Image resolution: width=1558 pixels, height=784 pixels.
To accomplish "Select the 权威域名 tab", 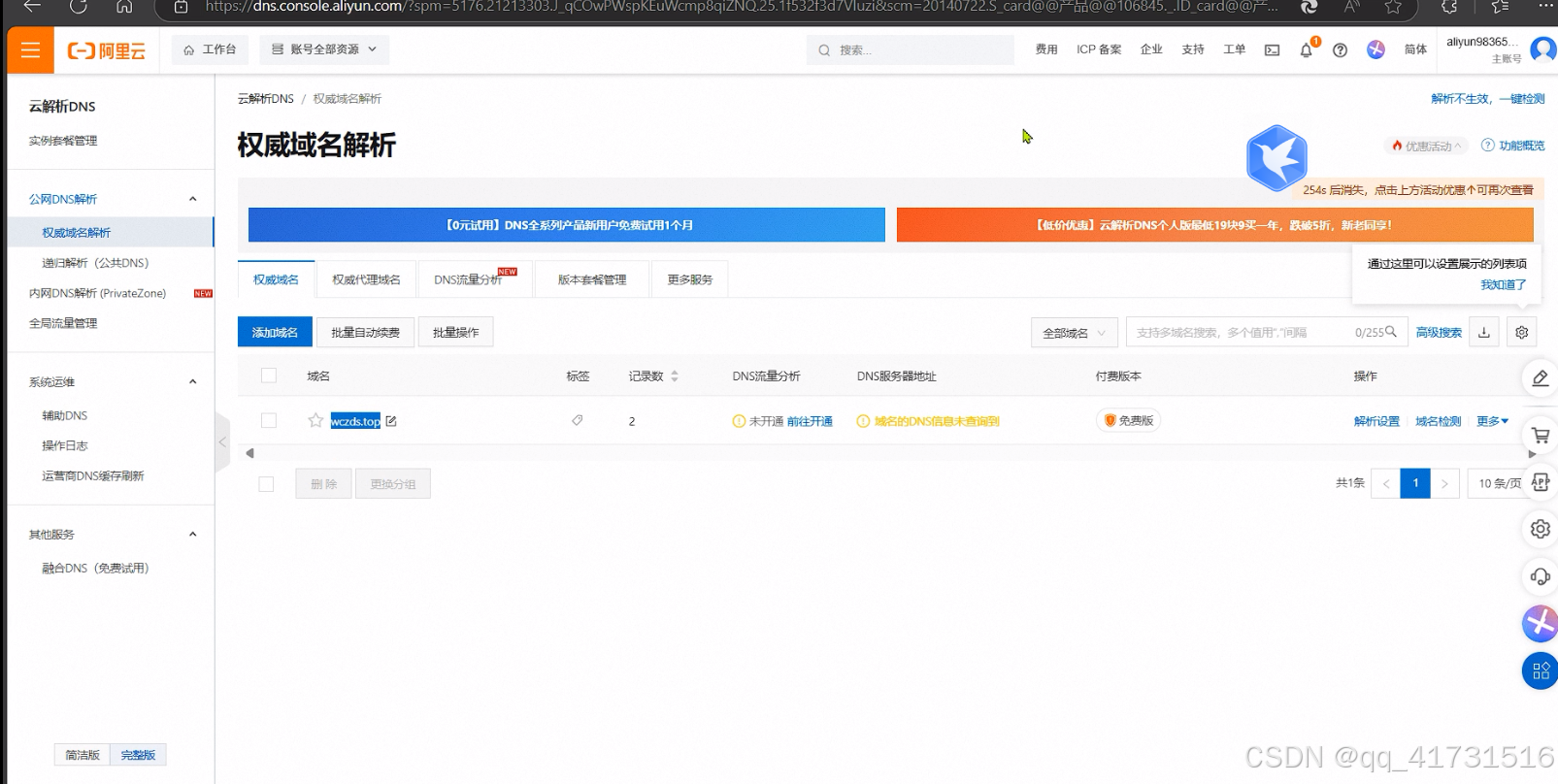I will (x=276, y=279).
